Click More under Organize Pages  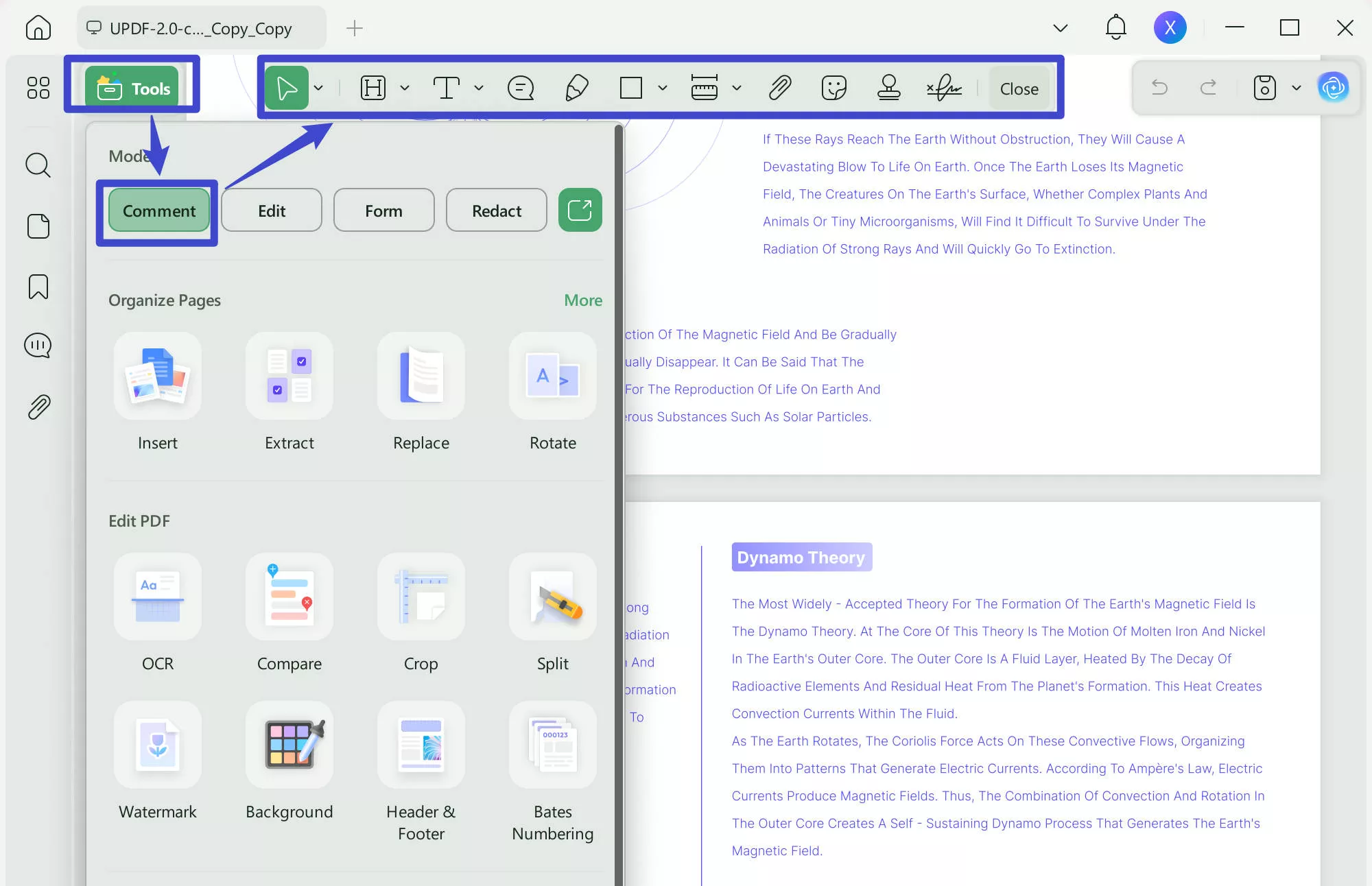click(582, 300)
